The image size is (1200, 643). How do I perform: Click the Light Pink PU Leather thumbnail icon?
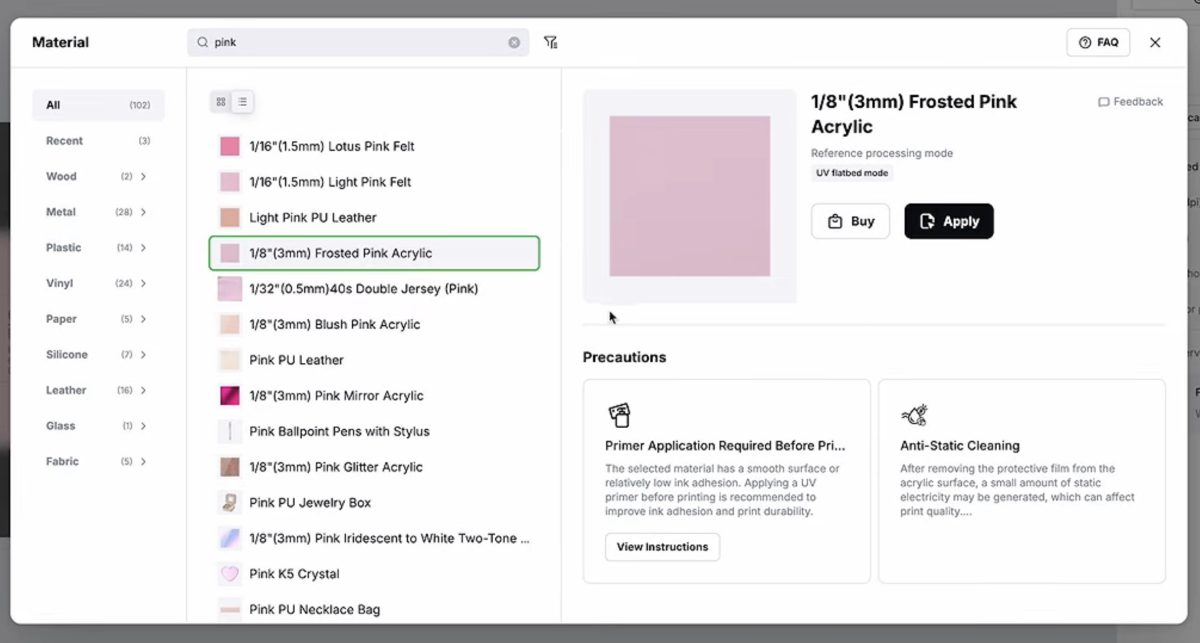pyautogui.click(x=230, y=217)
